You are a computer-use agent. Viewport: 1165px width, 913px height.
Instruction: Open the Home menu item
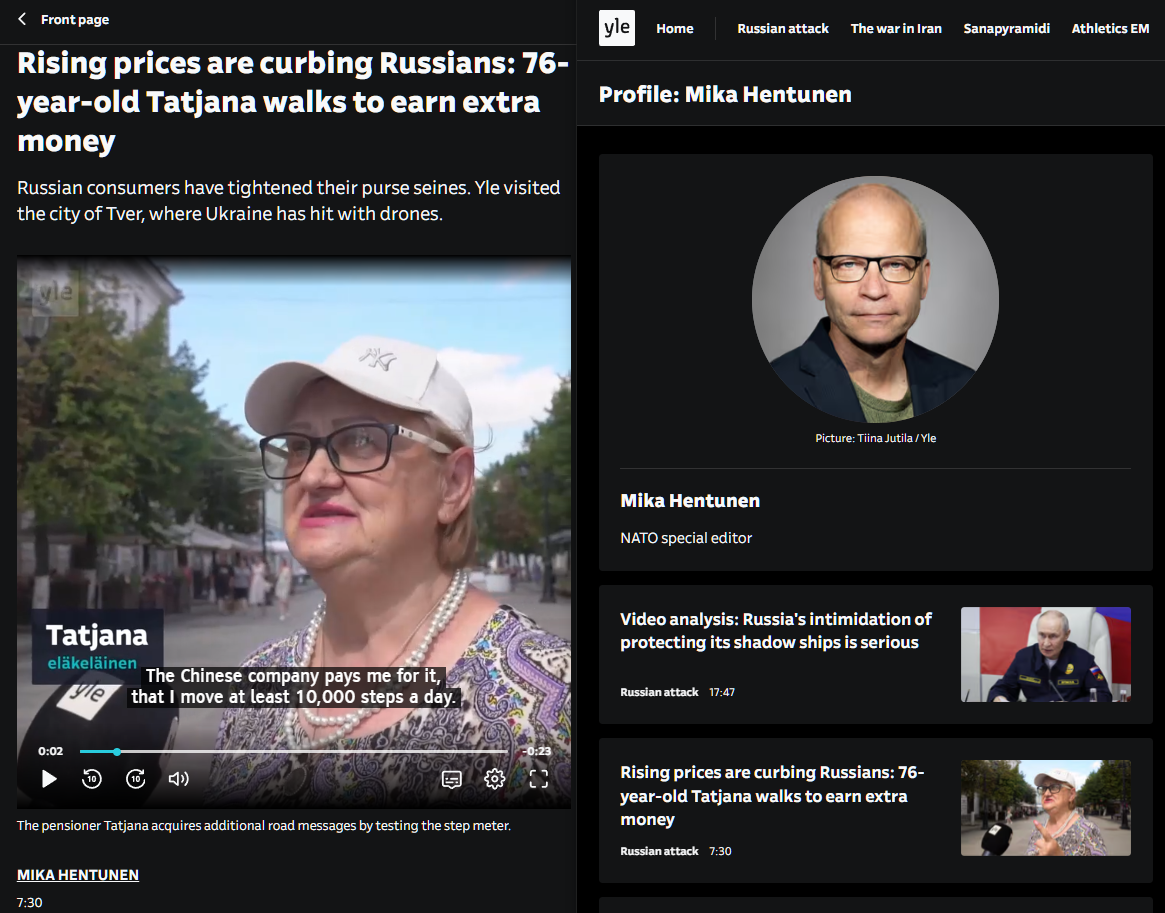tap(675, 28)
